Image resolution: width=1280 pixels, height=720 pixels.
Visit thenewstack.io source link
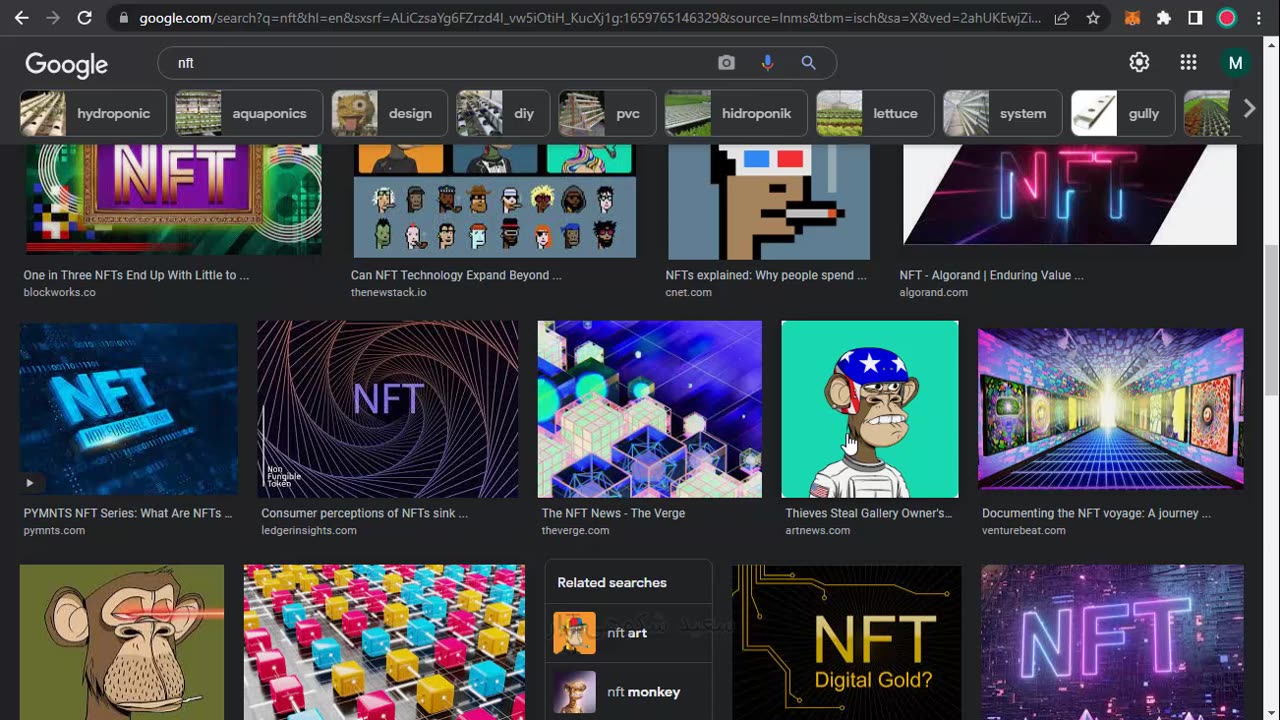tap(388, 292)
